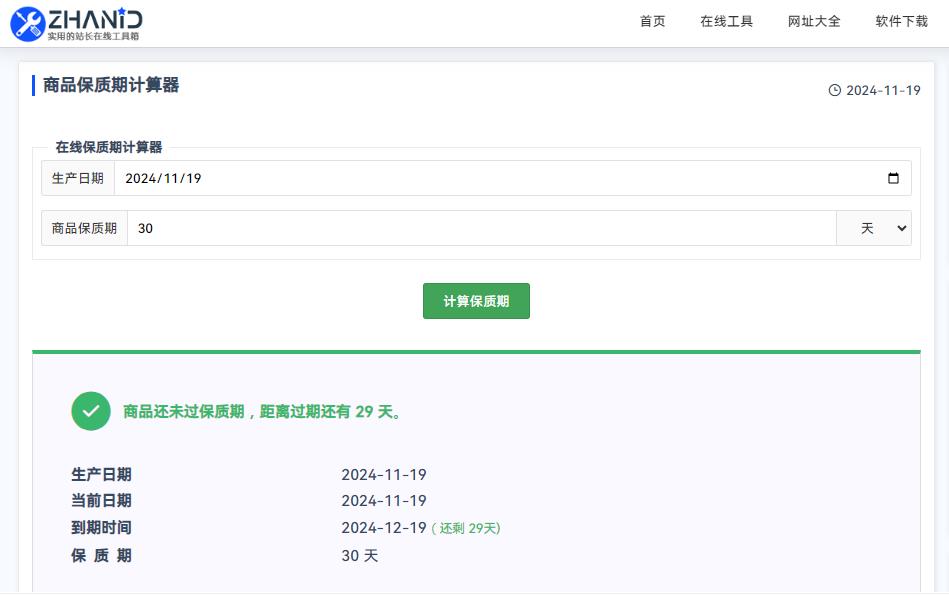
Task: Click the 生产日期 date input showing 2024/11/19
Action: [513, 178]
